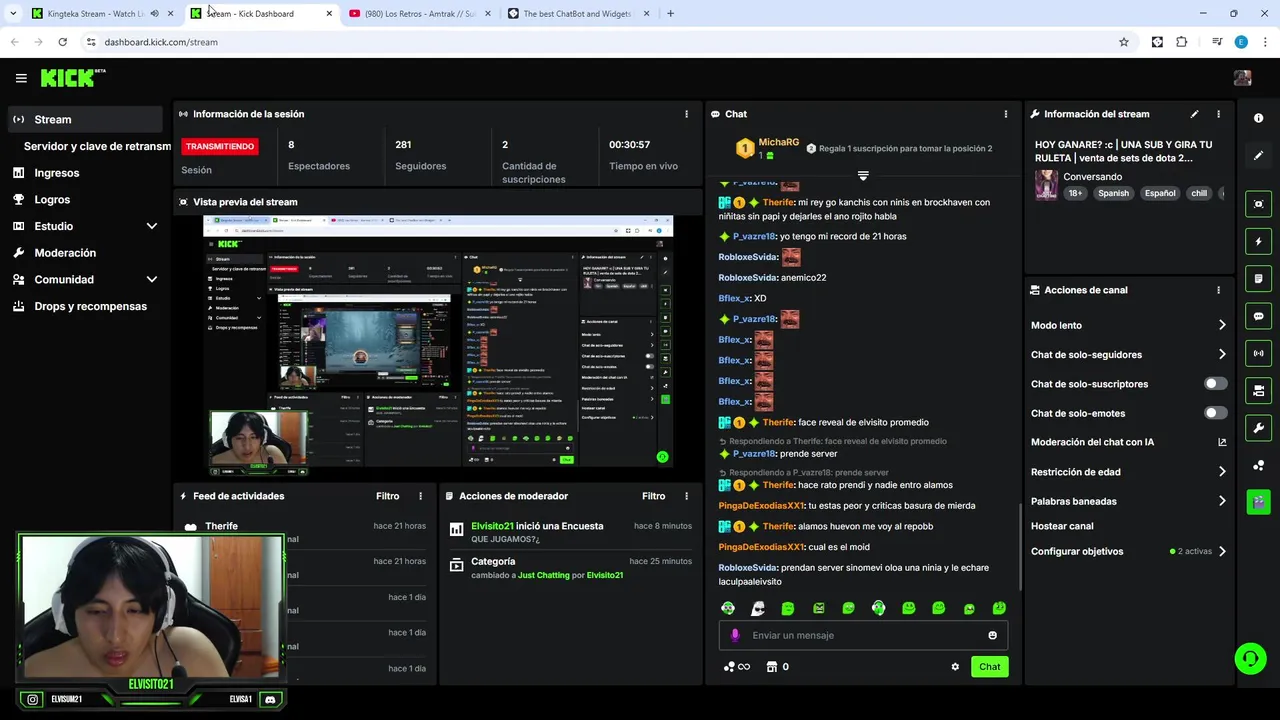Click Elvisito21 link in the Encuesta entry
The image size is (1280, 720).
pos(493,526)
